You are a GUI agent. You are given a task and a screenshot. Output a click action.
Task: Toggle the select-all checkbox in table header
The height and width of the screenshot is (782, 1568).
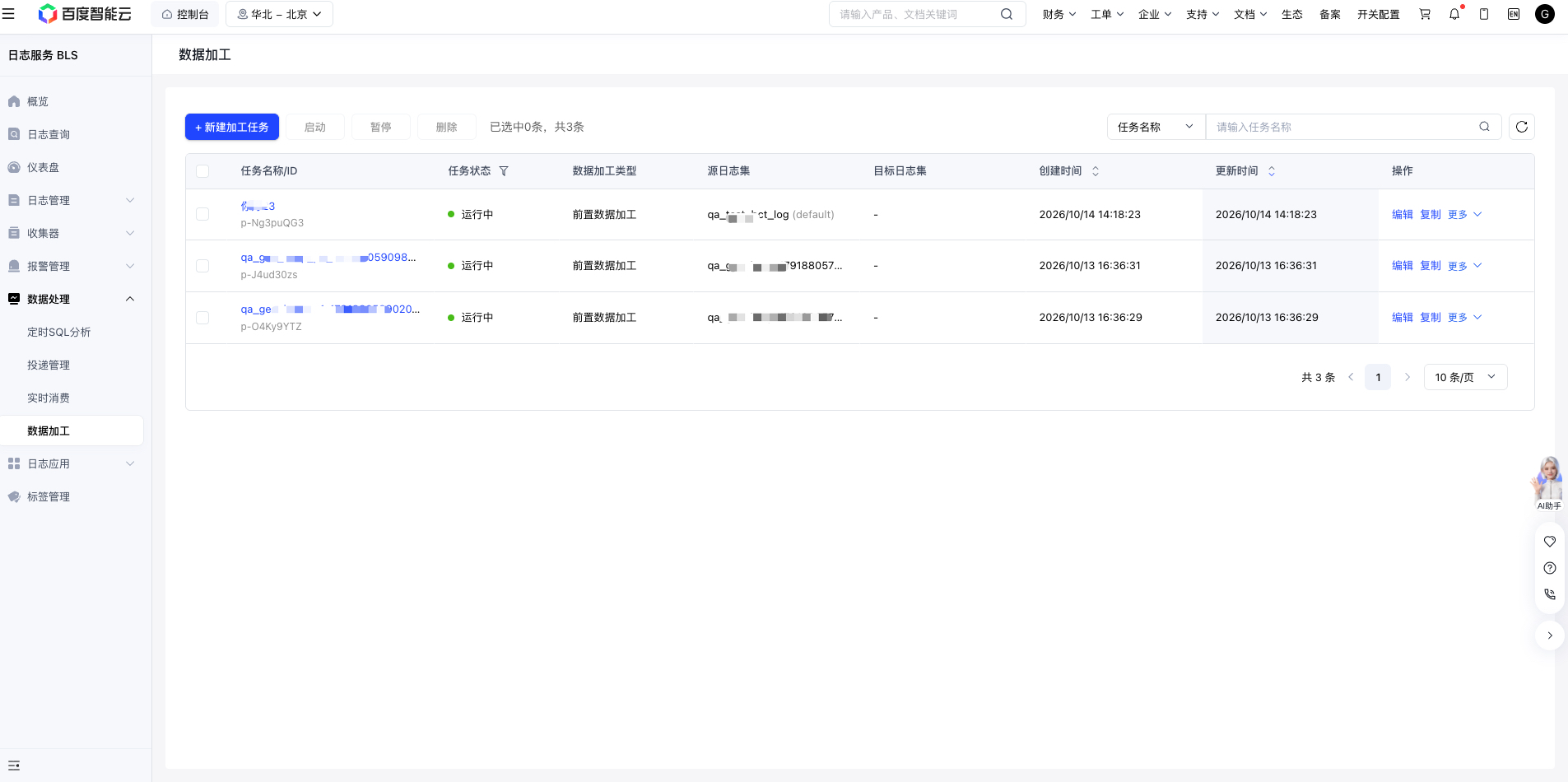[202, 171]
